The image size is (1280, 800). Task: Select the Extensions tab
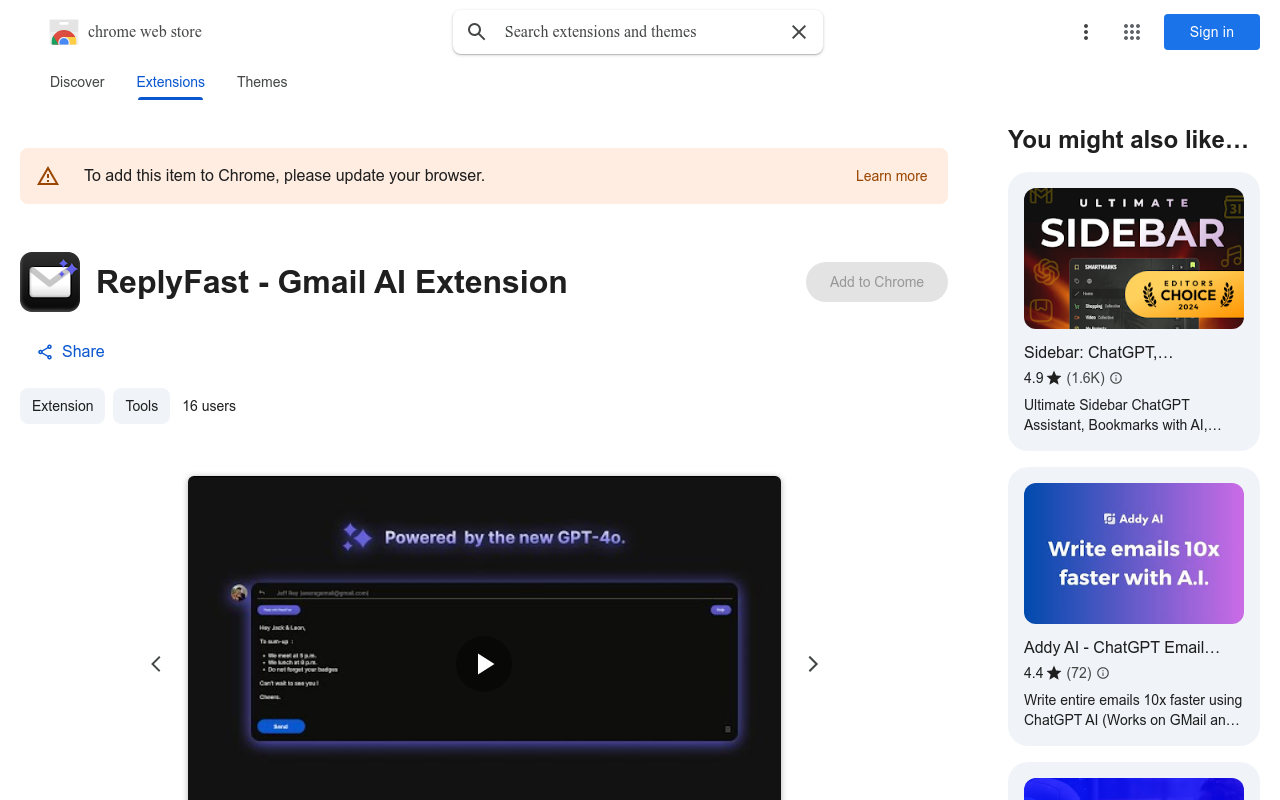[x=171, y=82]
